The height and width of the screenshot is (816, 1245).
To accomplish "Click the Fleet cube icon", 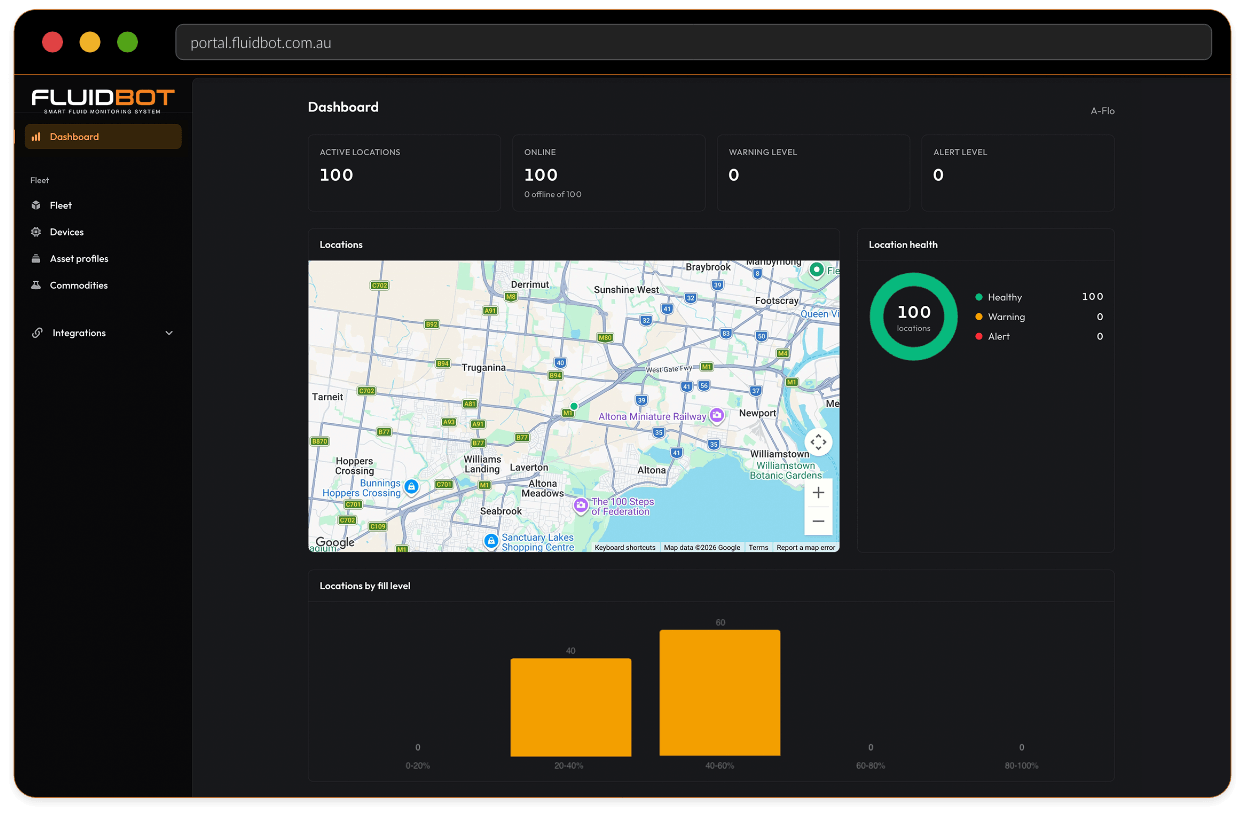I will point(36,205).
